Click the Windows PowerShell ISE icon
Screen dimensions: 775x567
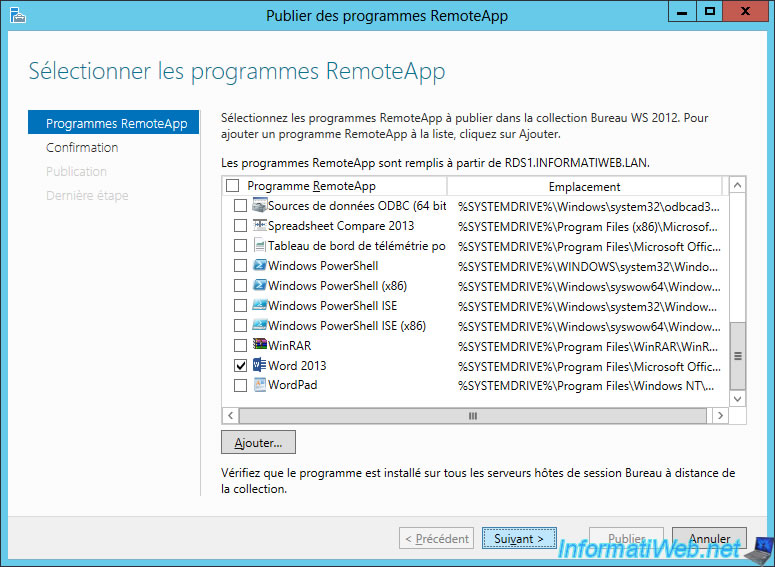[260, 306]
